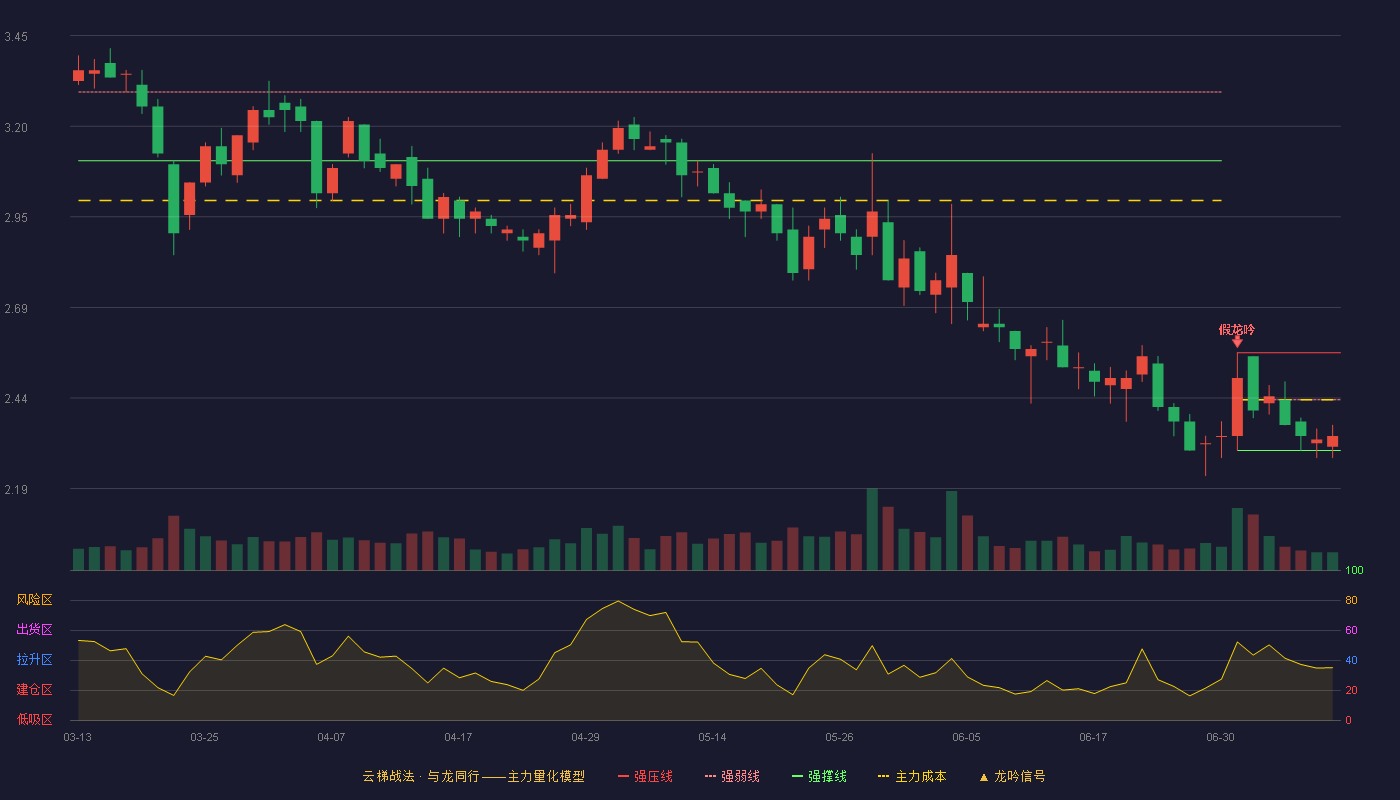
Task: Select the magenta 60 indicator axis value
Action: [1351, 630]
